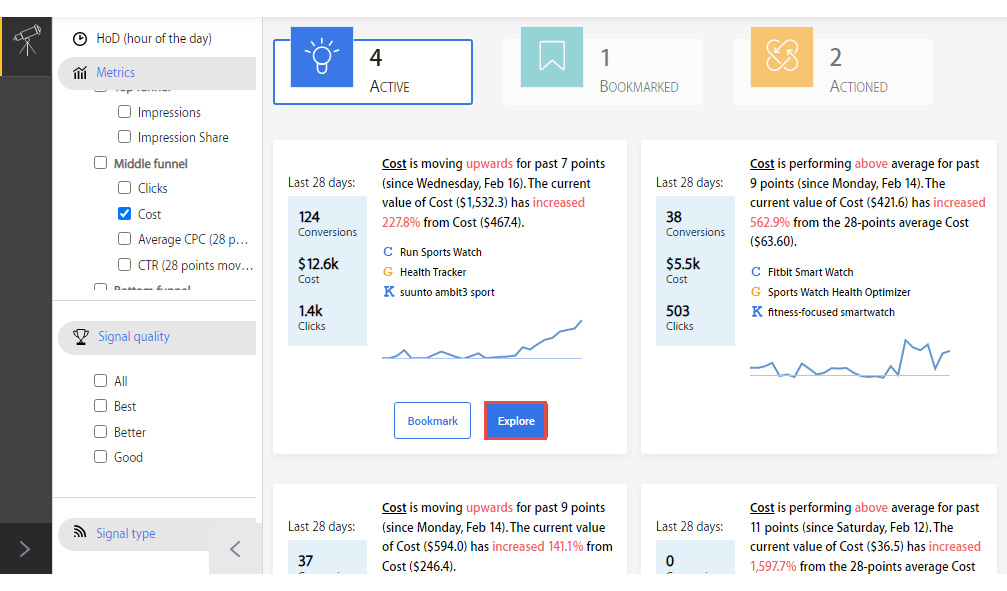Select the Best signal quality checkbox
Viewport: 1007px width, 591px height.
tap(100, 405)
